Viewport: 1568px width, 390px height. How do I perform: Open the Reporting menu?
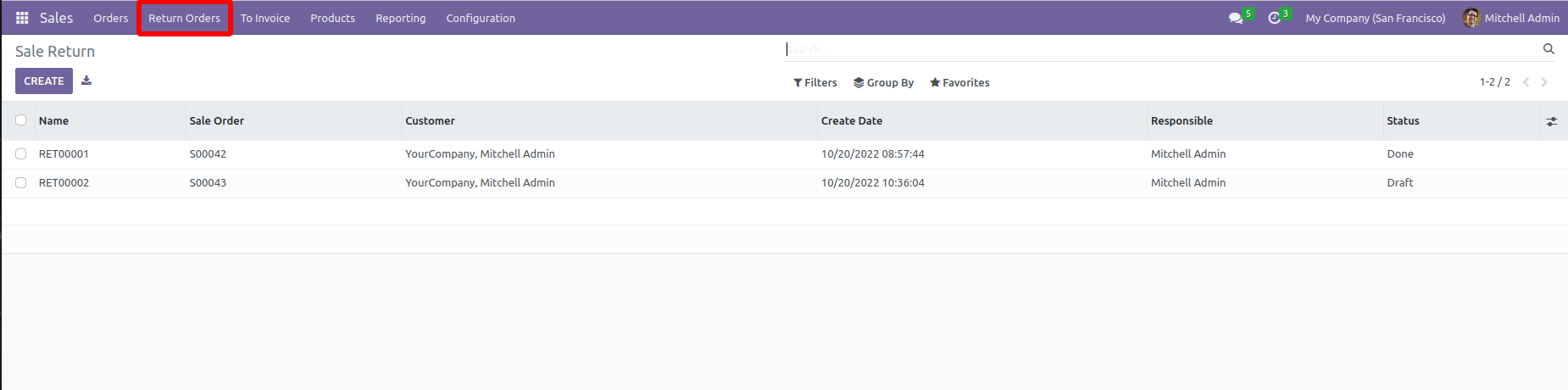pyautogui.click(x=401, y=18)
